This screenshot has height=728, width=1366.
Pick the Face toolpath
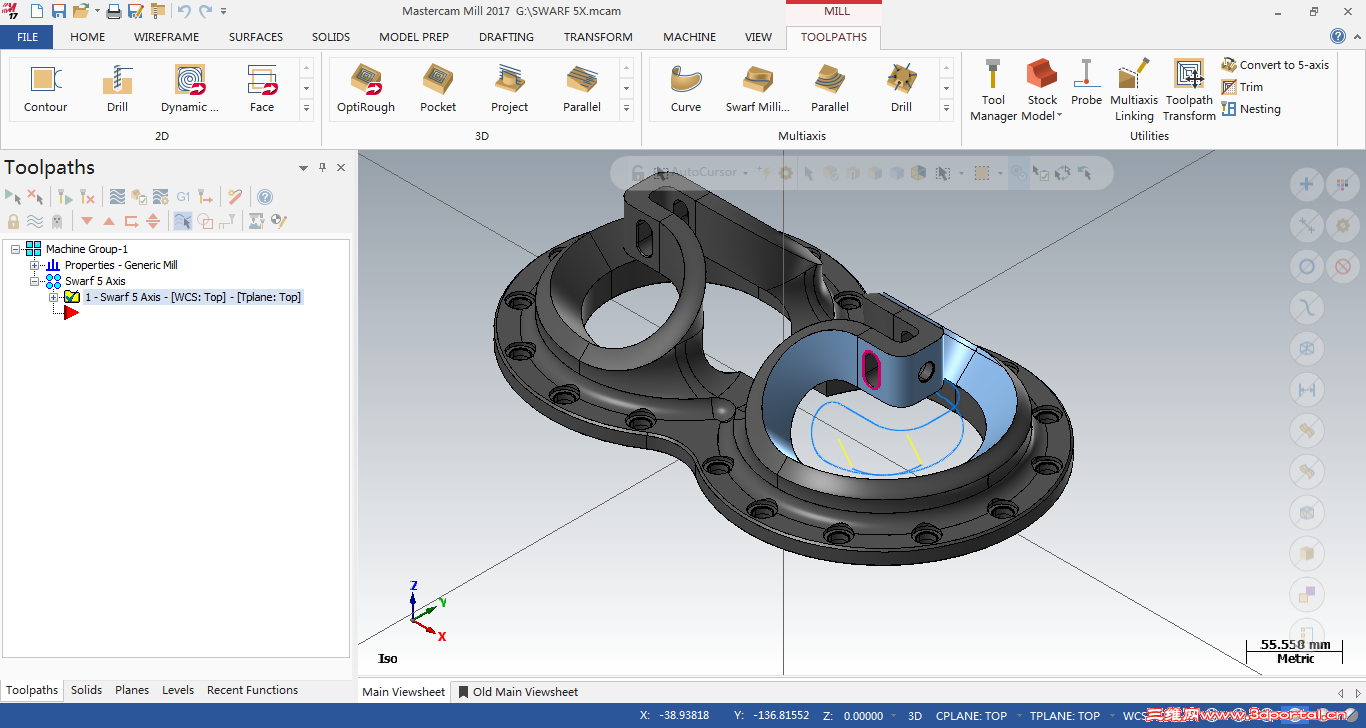[x=262, y=89]
